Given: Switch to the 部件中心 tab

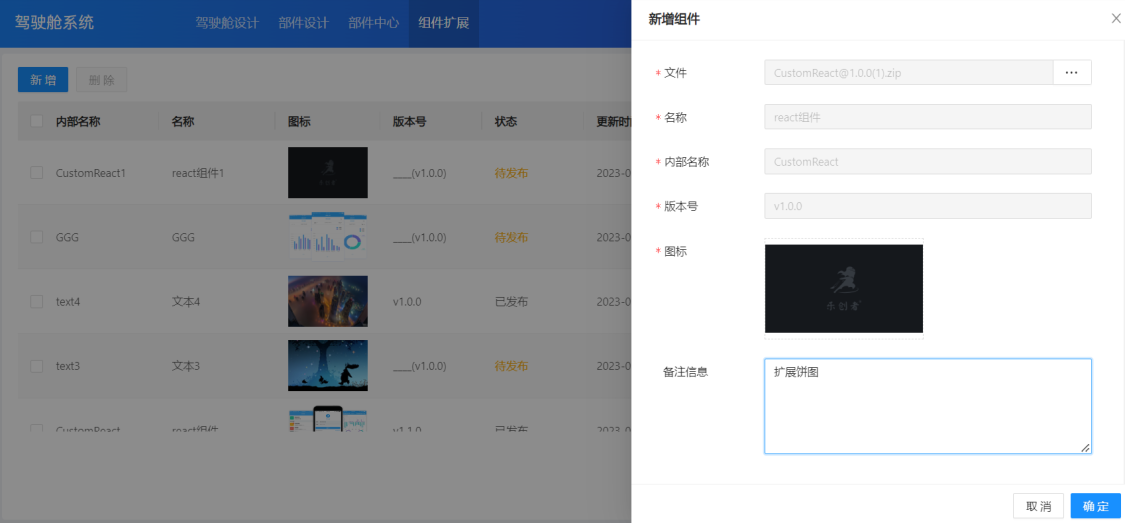Looking at the screenshot, I should point(374,23).
